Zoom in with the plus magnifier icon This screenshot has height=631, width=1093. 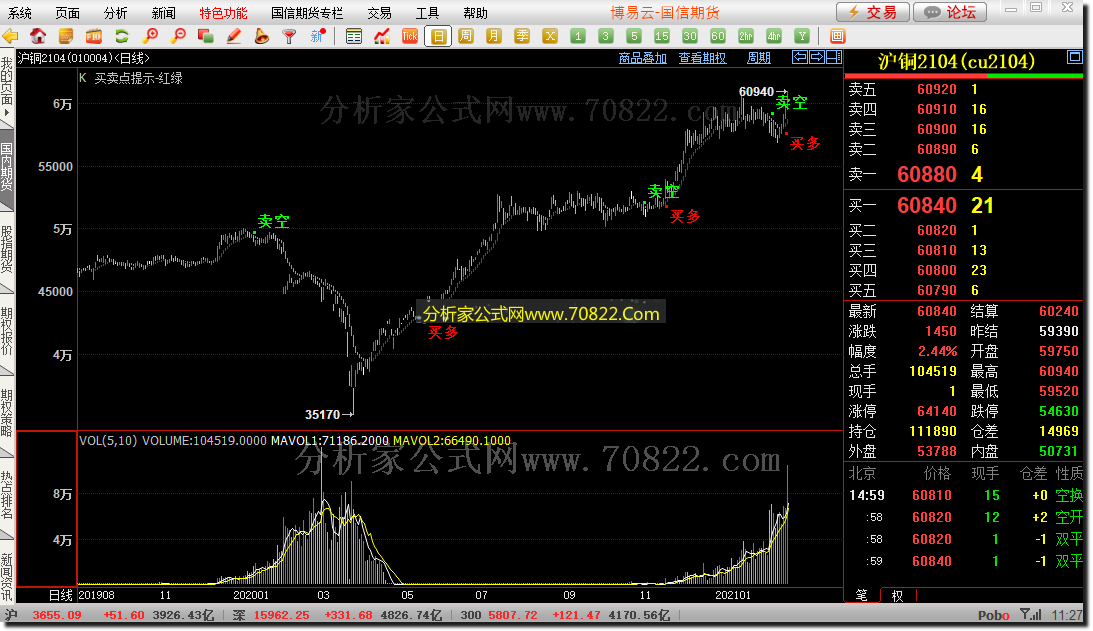pos(150,36)
